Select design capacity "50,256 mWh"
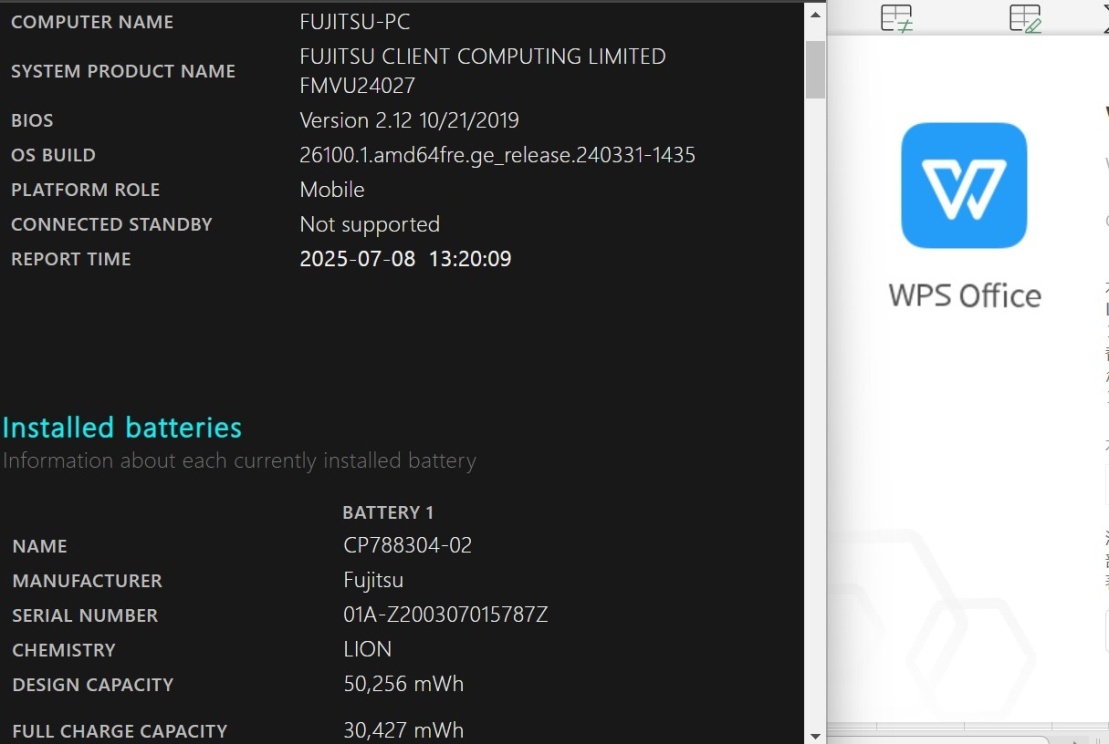 pyautogui.click(x=404, y=684)
